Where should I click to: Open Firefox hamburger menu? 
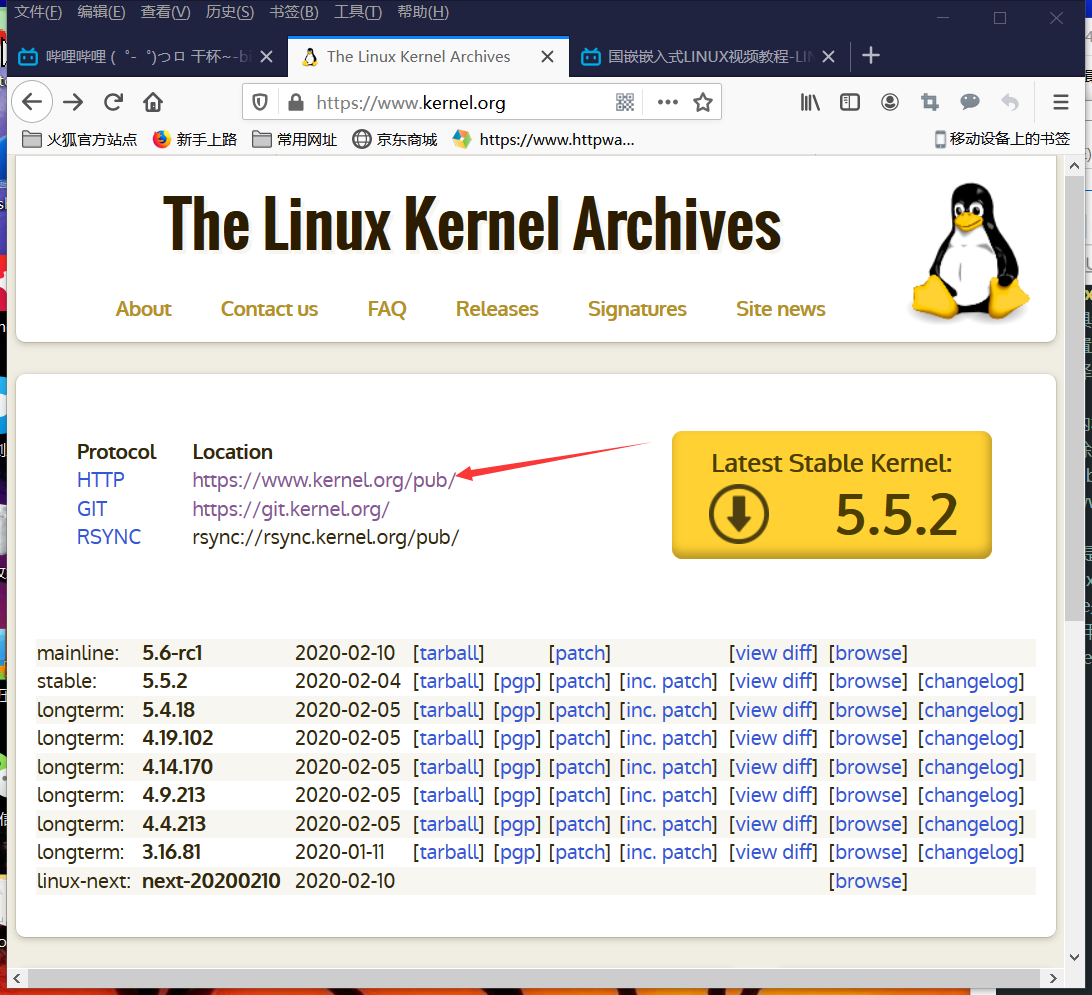click(x=1061, y=102)
